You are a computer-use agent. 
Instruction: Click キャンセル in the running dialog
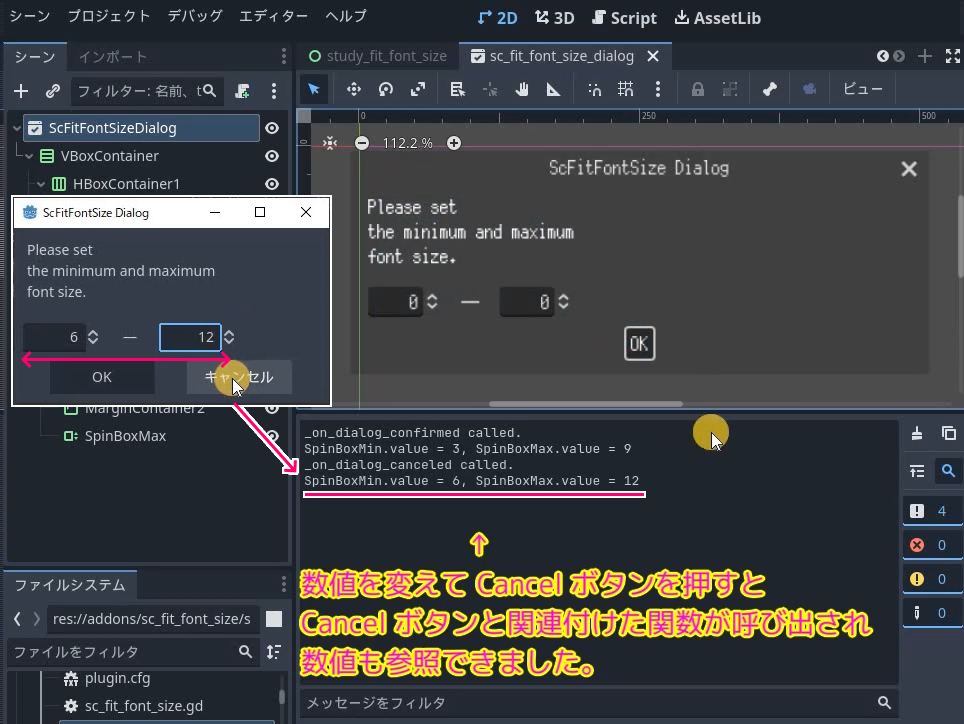click(239, 377)
